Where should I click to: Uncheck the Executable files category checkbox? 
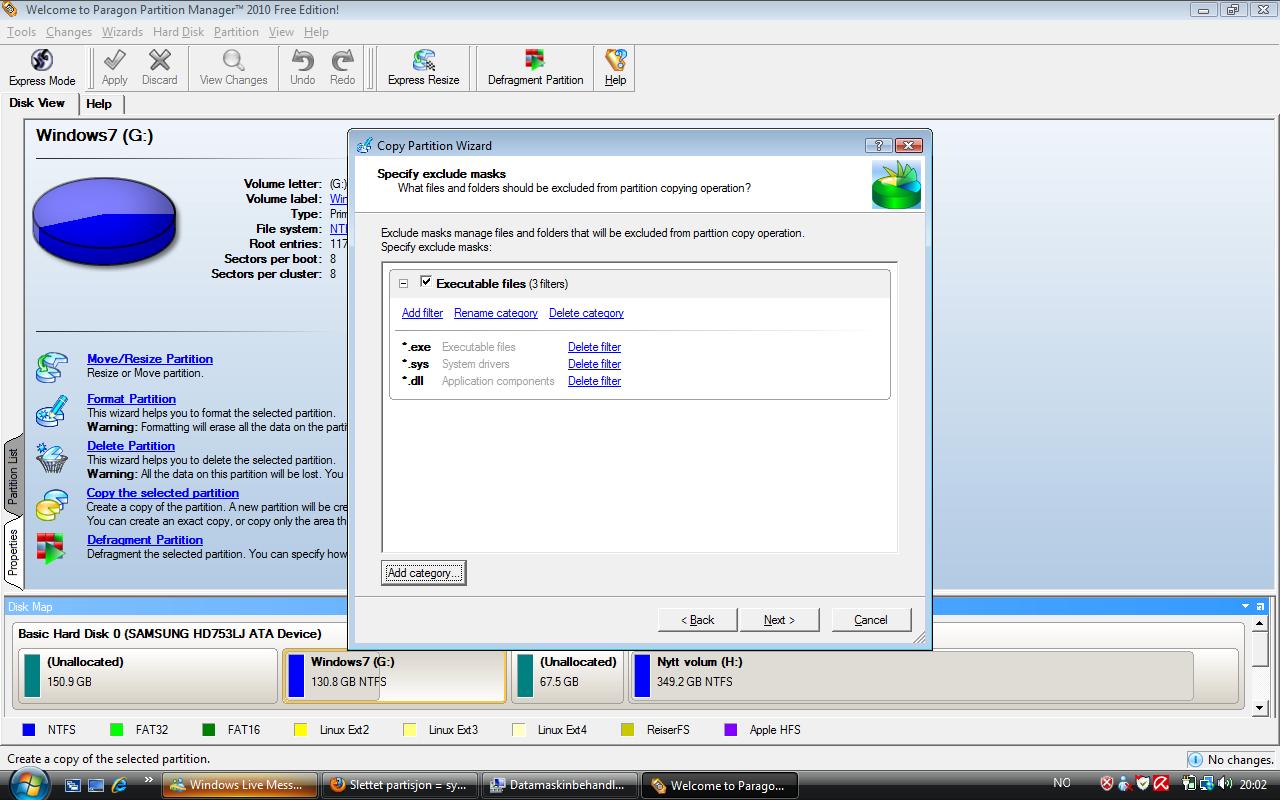(x=426, y=282)
